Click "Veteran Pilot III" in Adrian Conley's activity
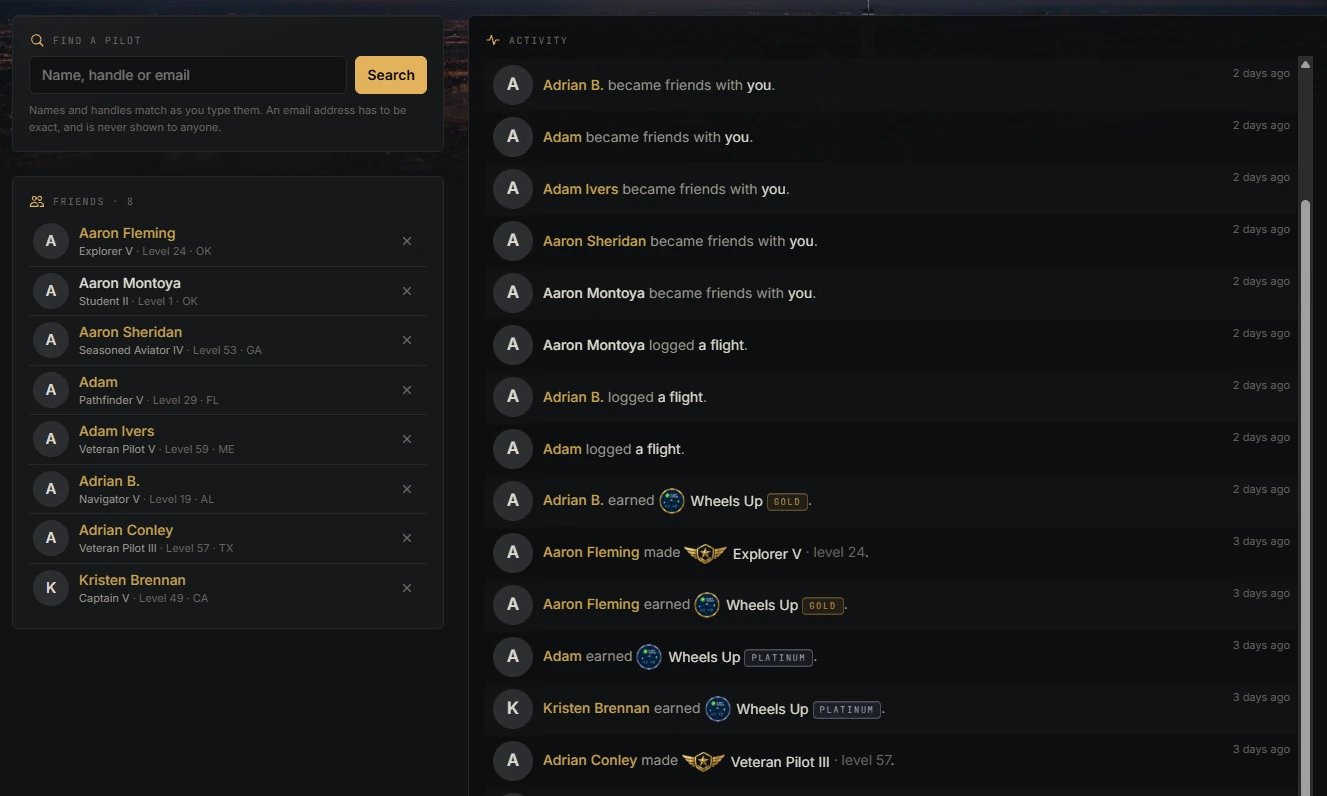This screenshot has height=796, width=1327. point(780,762)
